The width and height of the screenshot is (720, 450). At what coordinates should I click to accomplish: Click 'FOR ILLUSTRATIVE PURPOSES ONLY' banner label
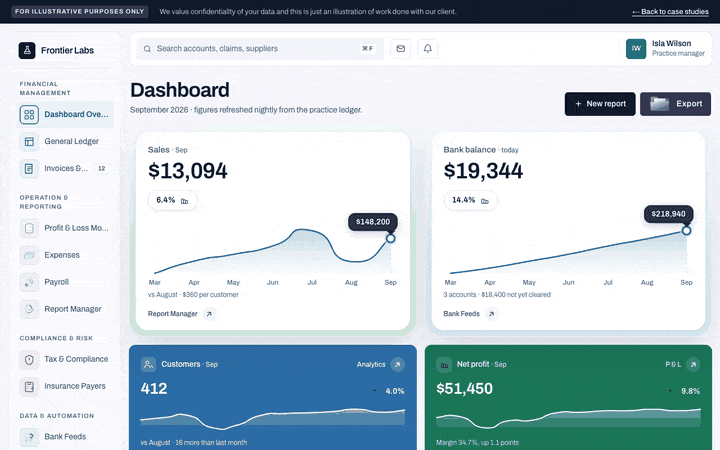coord(79,11)
